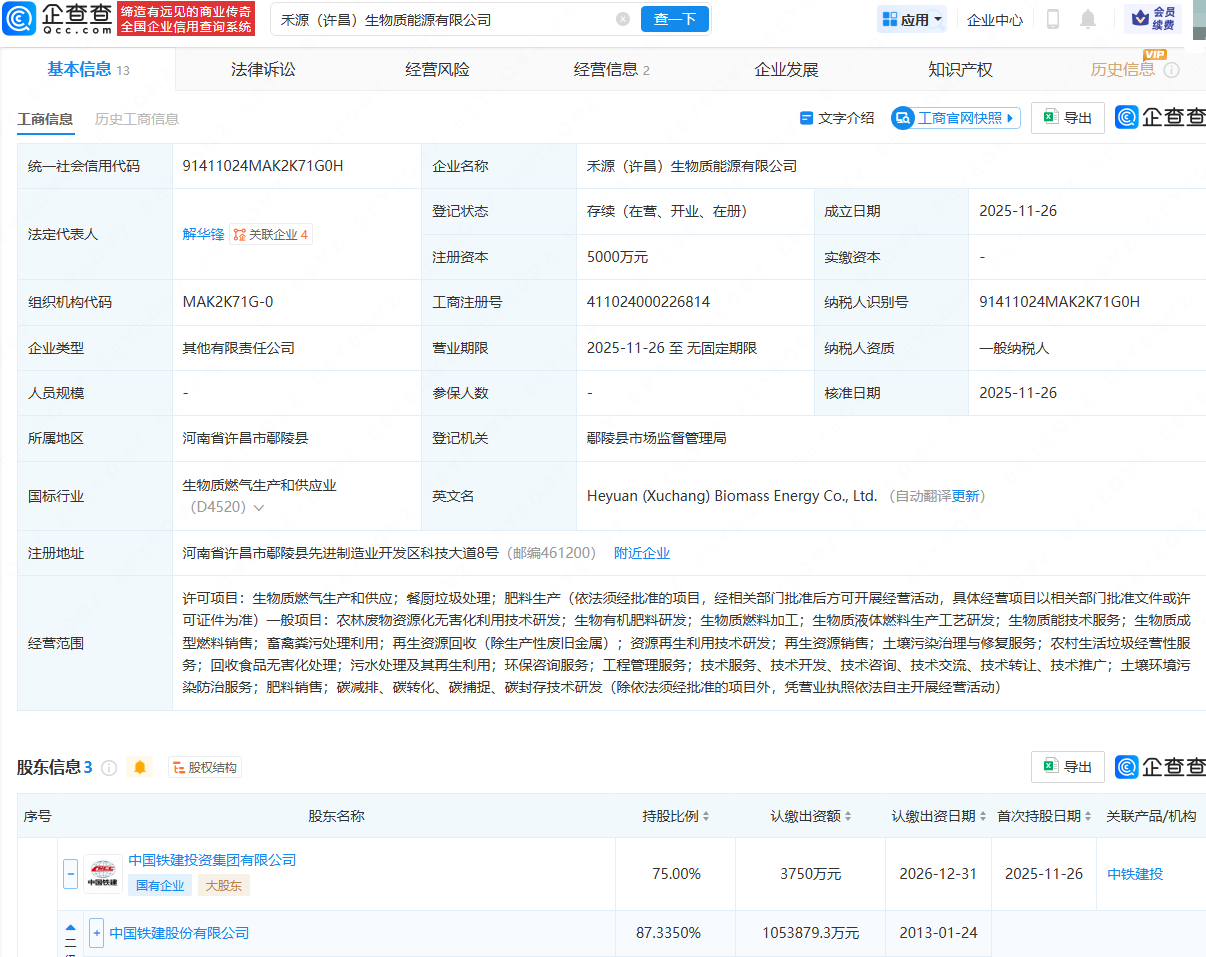Clear the search box with the X icon
The image size is (1206, 957).
pyautogui.click(x=623, y=19)
